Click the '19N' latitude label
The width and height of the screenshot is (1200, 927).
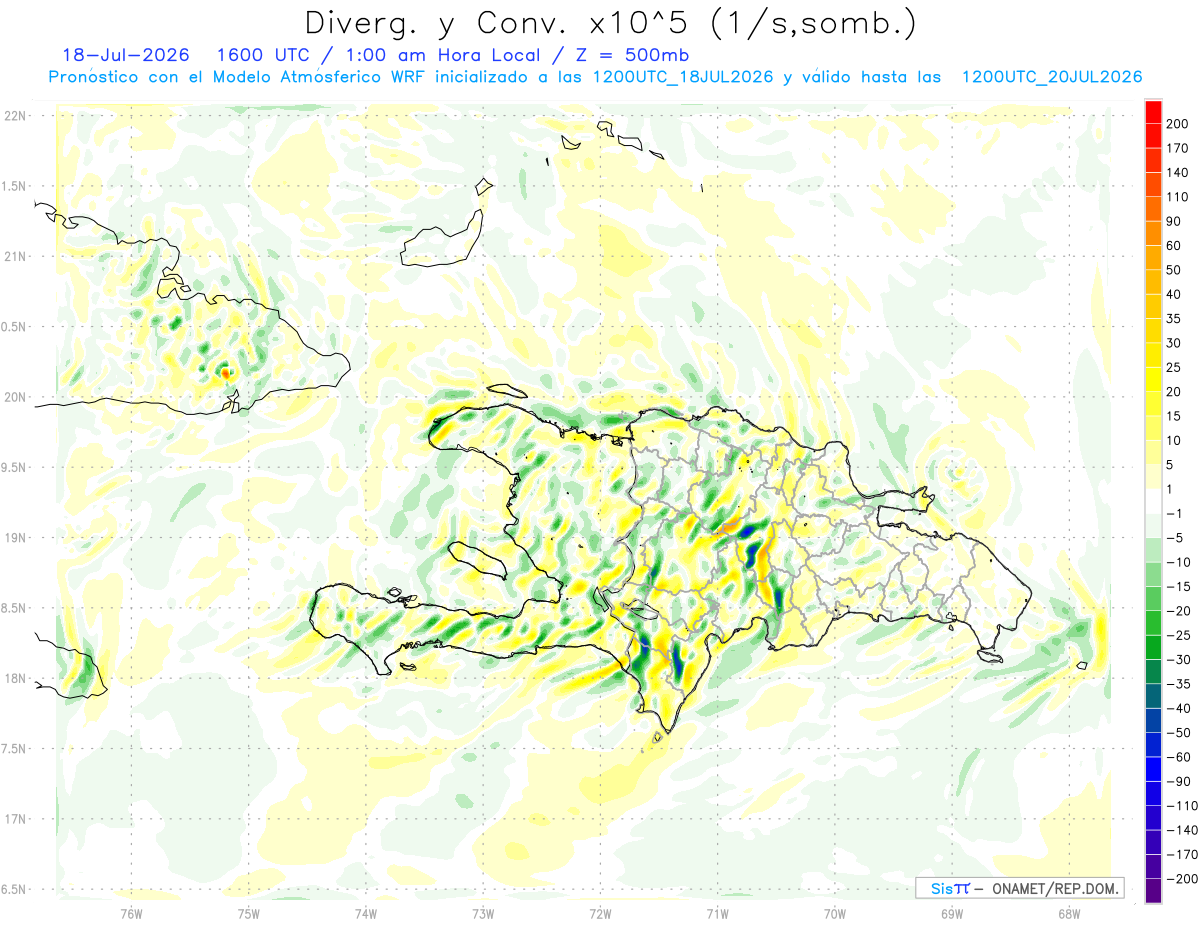click(x=15, y=537)
